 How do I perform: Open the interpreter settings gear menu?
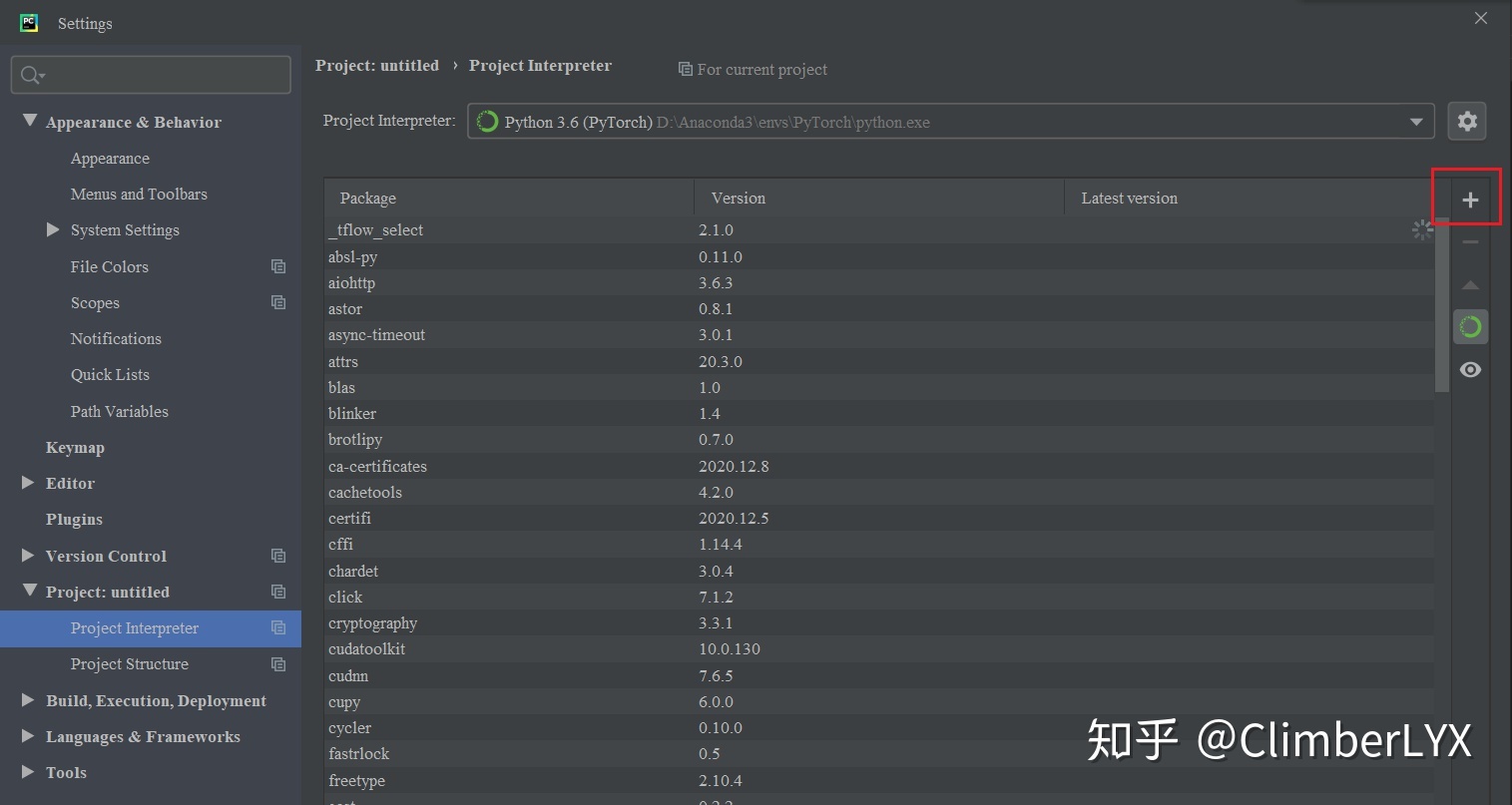click(x=1467, y=121)
